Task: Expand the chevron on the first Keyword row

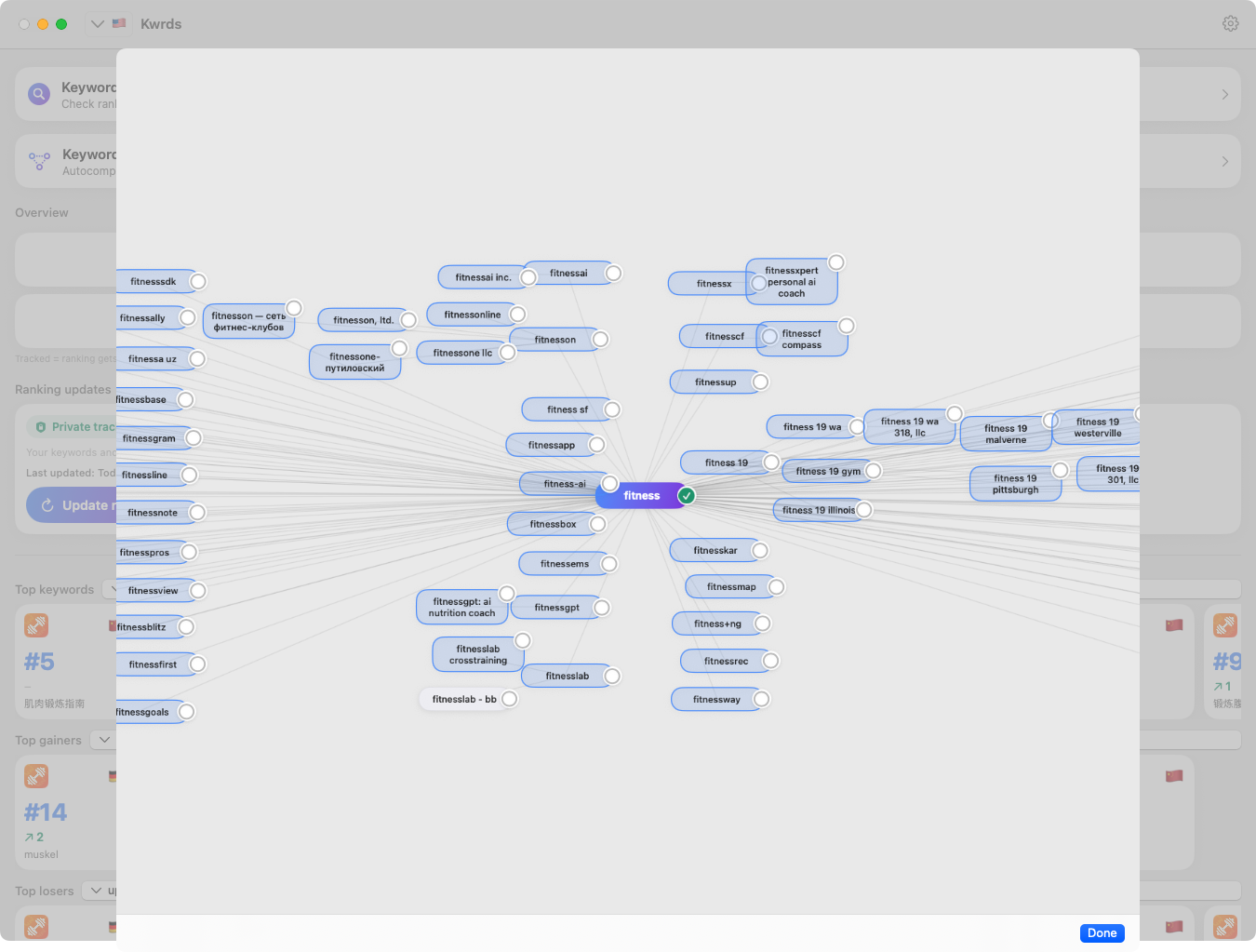Action: [x=1224, y=94]
